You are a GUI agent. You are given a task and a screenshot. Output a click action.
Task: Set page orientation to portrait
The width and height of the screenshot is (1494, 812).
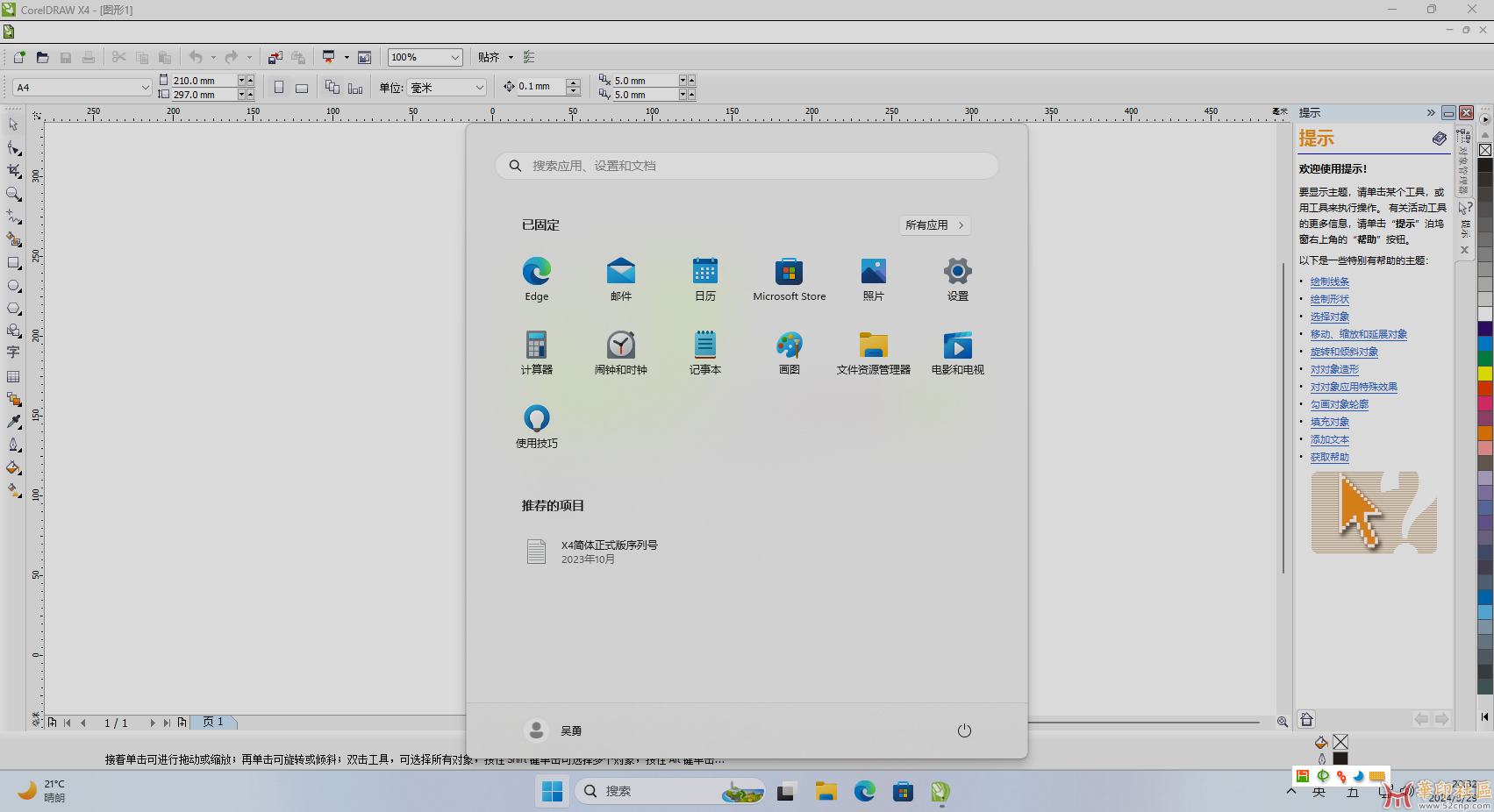click(279, 87)
